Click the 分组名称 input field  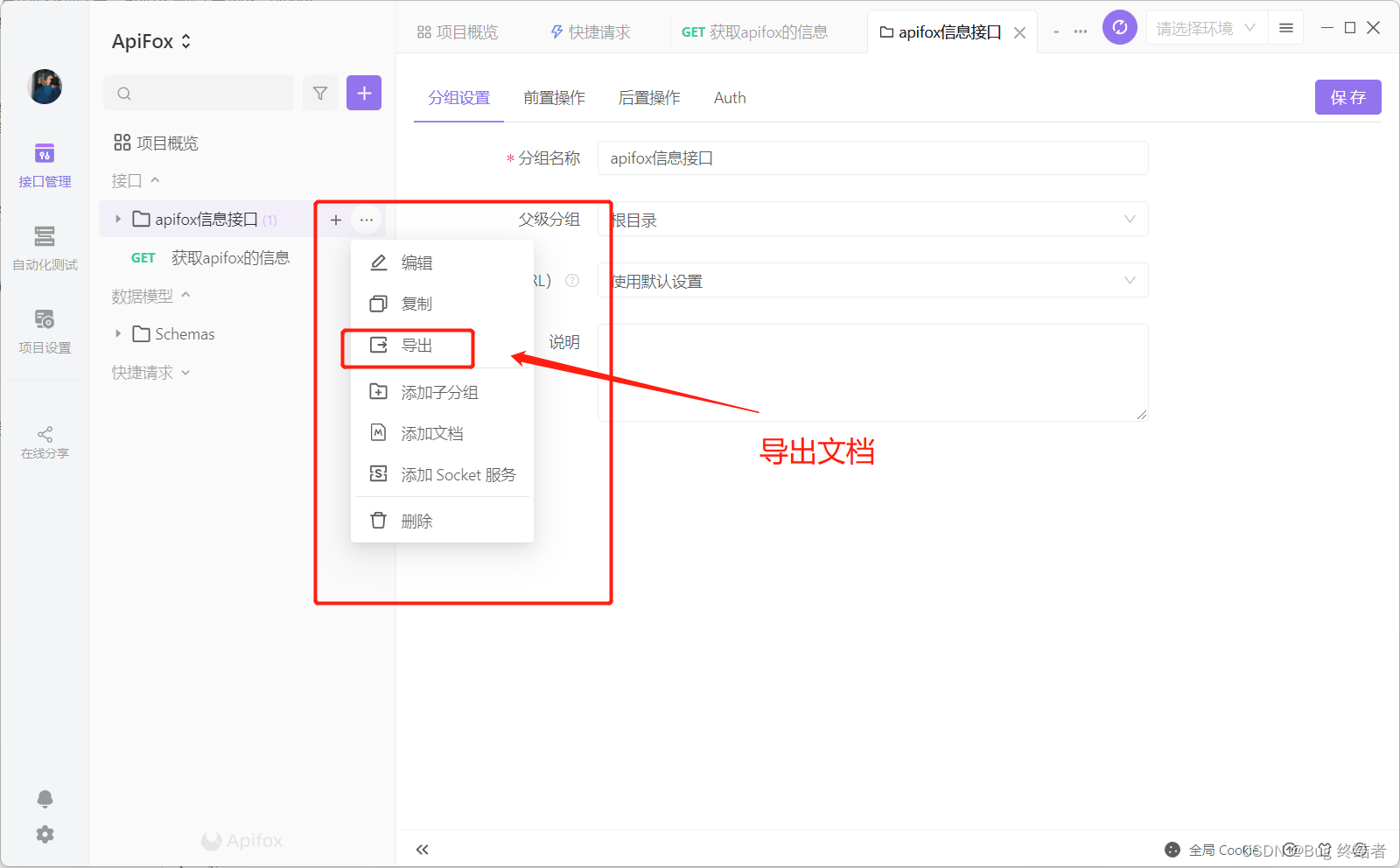(x=872, y=158)
